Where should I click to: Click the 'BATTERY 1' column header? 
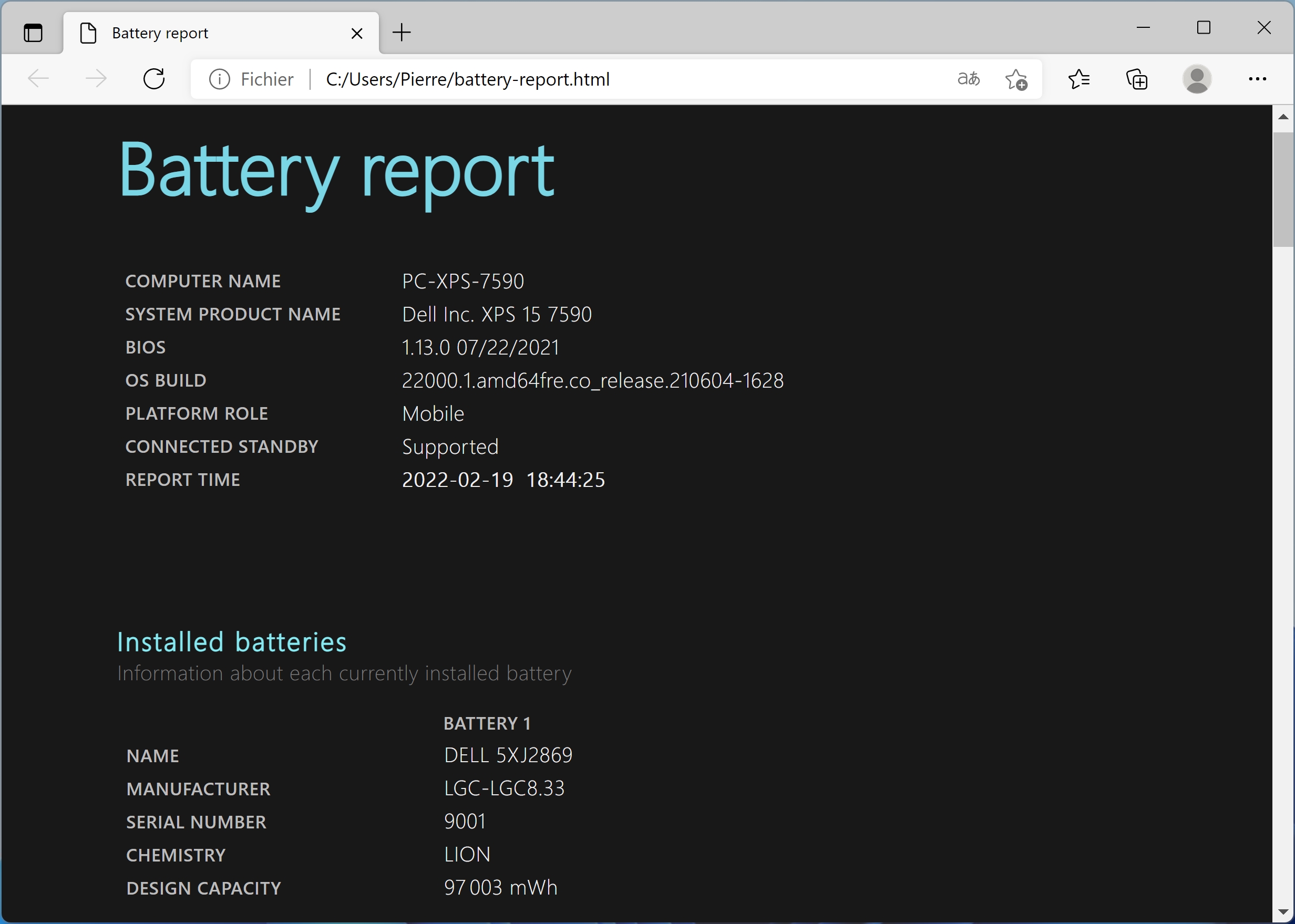[487, 723]
